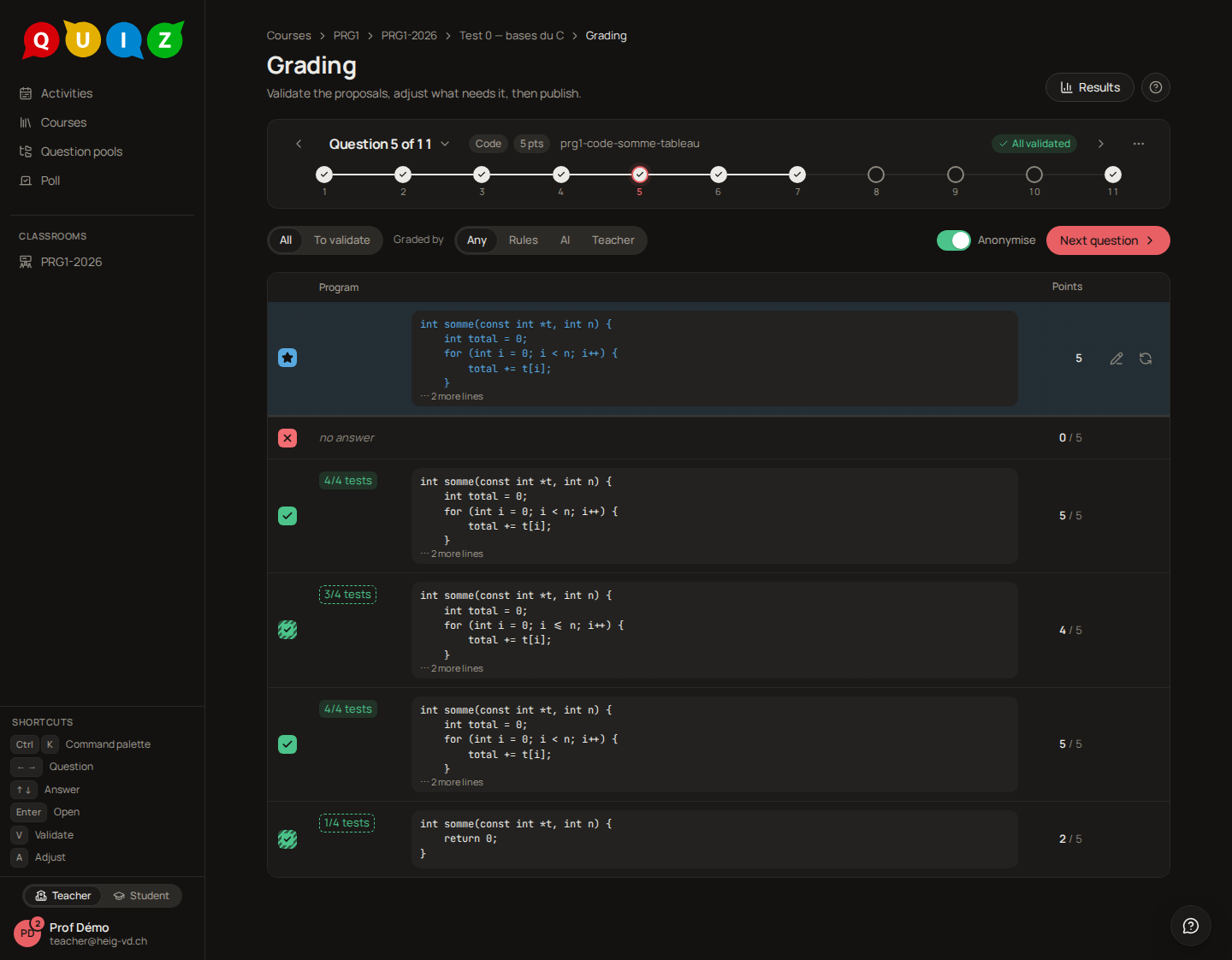
Task: Filter graded by Any
Action: 477,240
